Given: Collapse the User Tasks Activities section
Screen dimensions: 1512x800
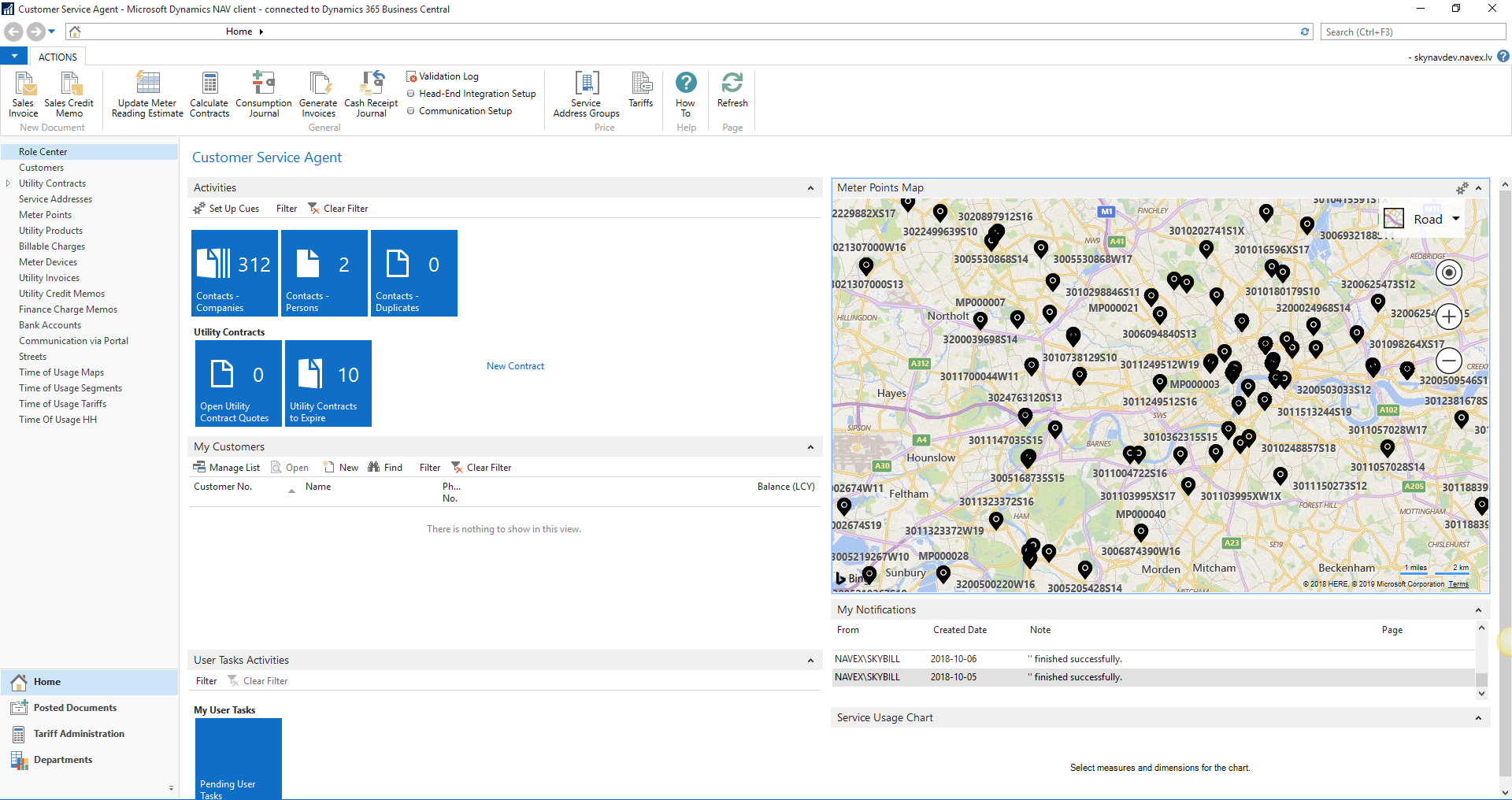Looking at the screenshot, I should click(810, 661).
